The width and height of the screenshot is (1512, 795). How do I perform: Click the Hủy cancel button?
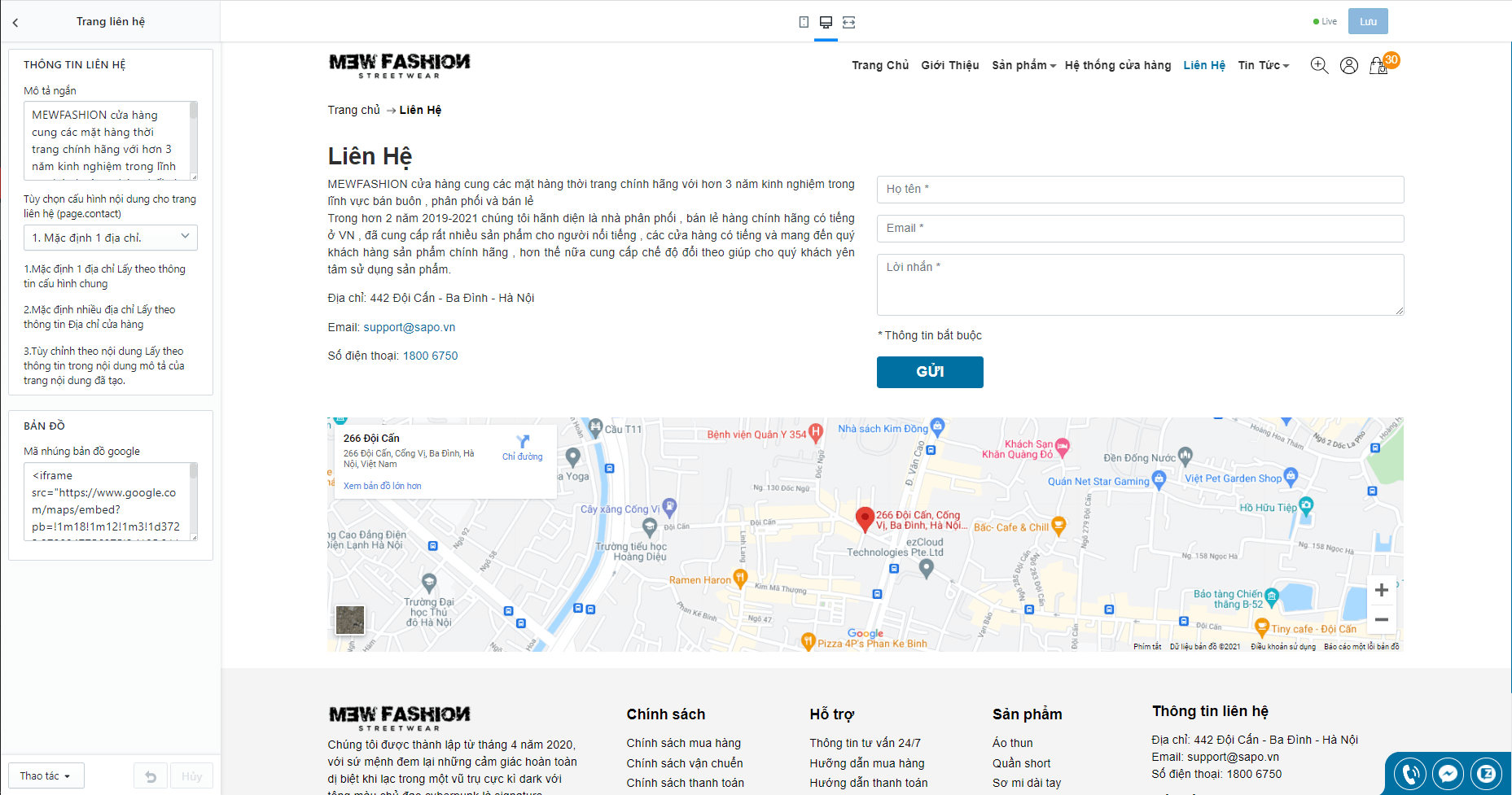pyautogui.click(x=192, y=776)
